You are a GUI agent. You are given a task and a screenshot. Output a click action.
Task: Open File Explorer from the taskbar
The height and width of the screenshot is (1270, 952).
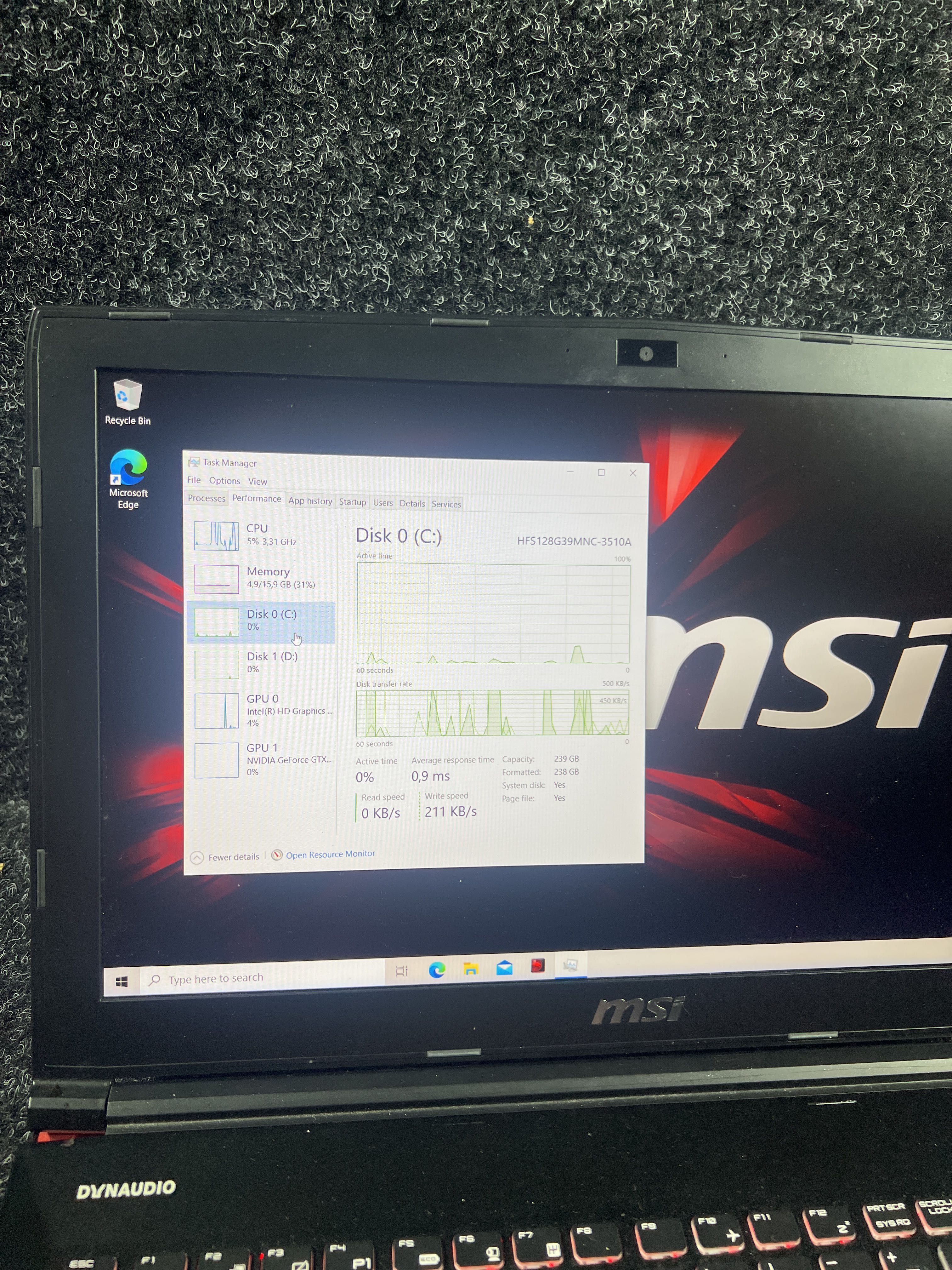[x=471, y=969]
